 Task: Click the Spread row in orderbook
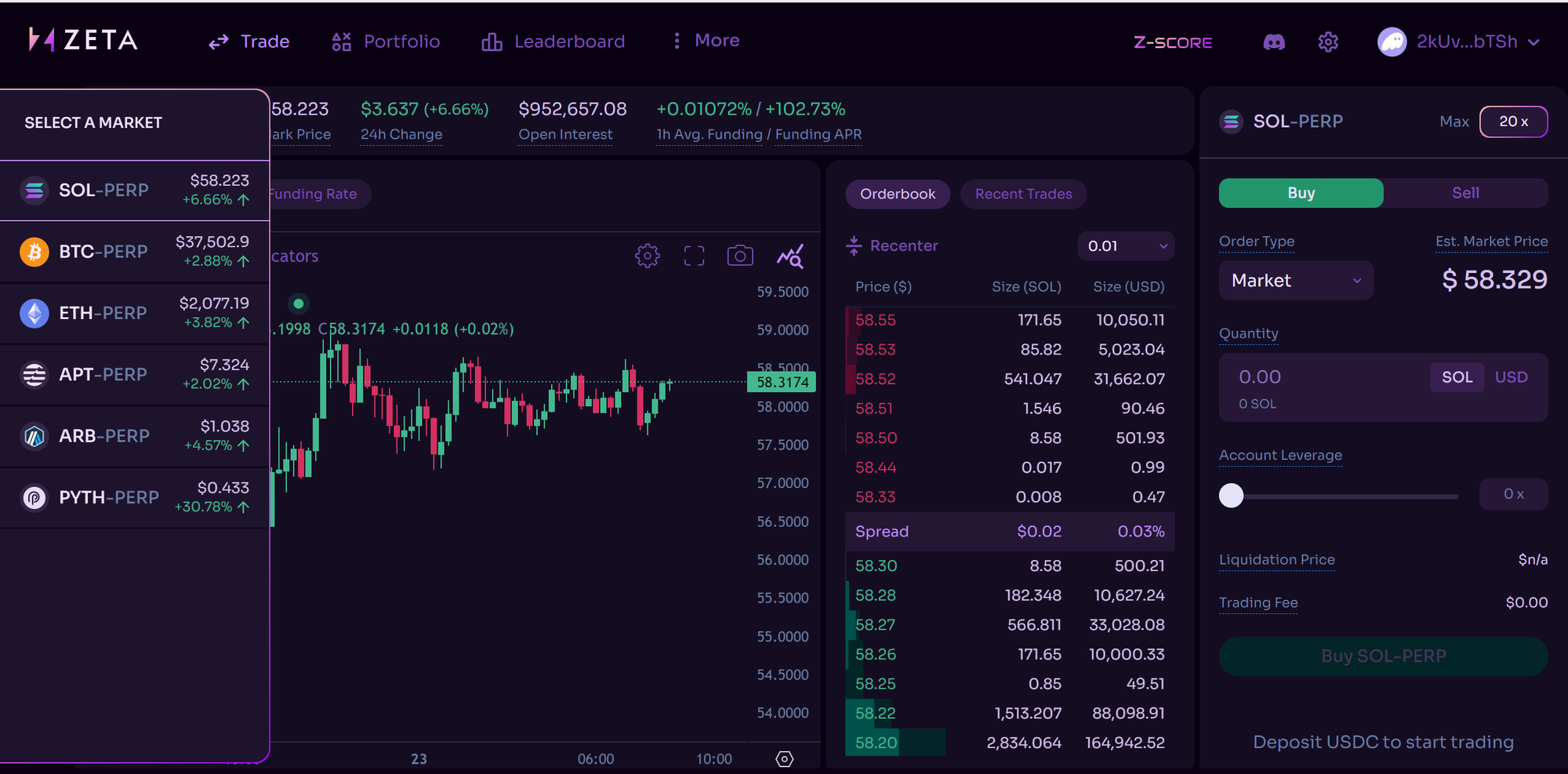point(1010,532)
